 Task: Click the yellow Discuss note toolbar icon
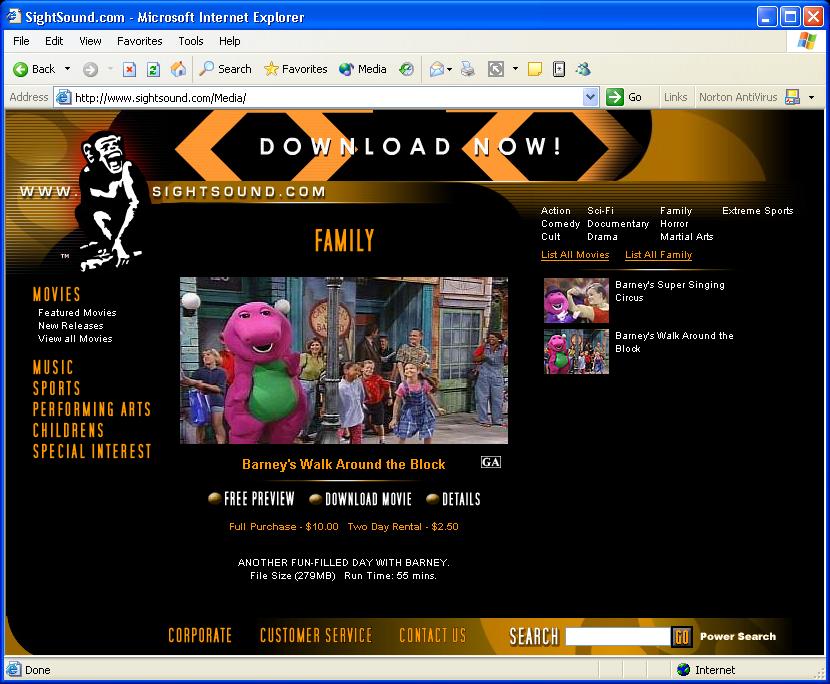[x=535, y=69]
